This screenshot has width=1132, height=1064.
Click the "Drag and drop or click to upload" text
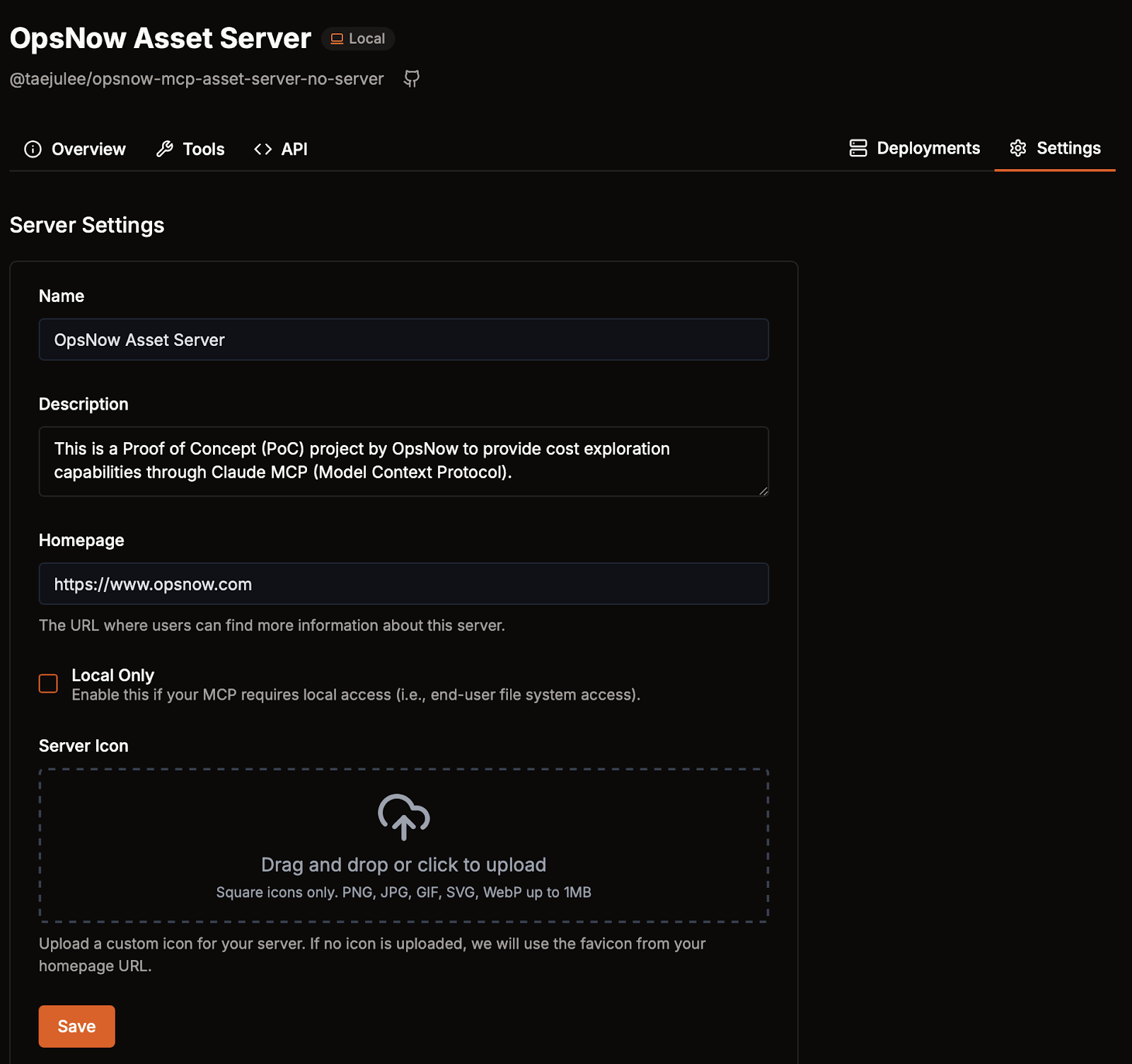[x=404, y=865]
